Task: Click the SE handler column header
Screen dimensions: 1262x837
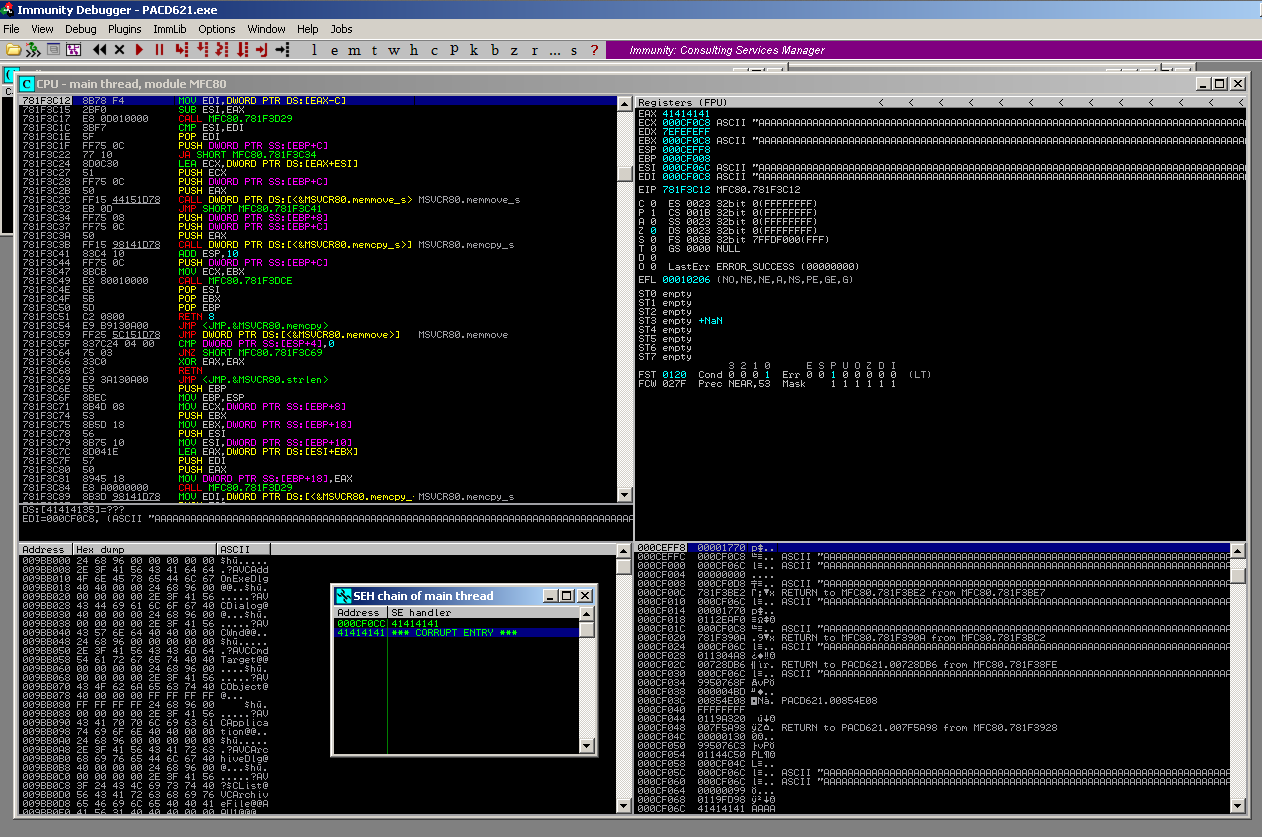Action: [483, 612]
